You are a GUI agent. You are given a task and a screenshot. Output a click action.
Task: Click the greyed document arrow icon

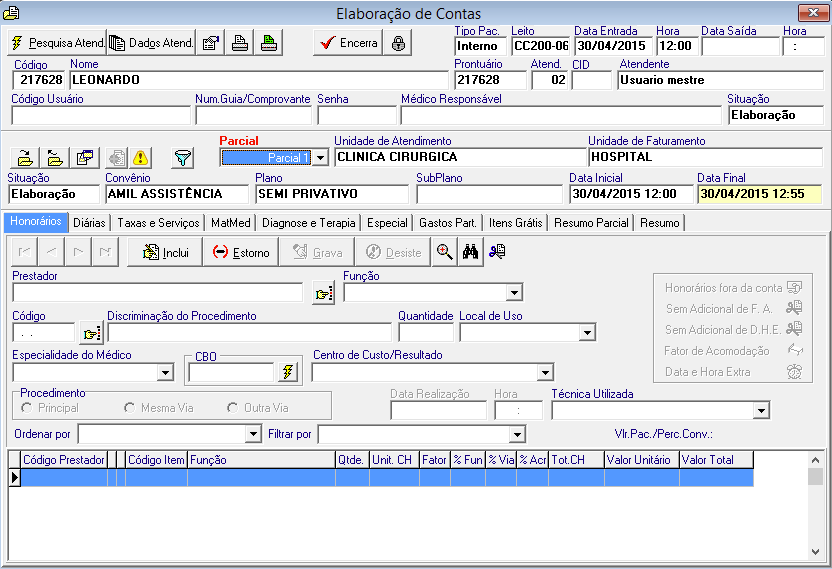click(117, 158)
